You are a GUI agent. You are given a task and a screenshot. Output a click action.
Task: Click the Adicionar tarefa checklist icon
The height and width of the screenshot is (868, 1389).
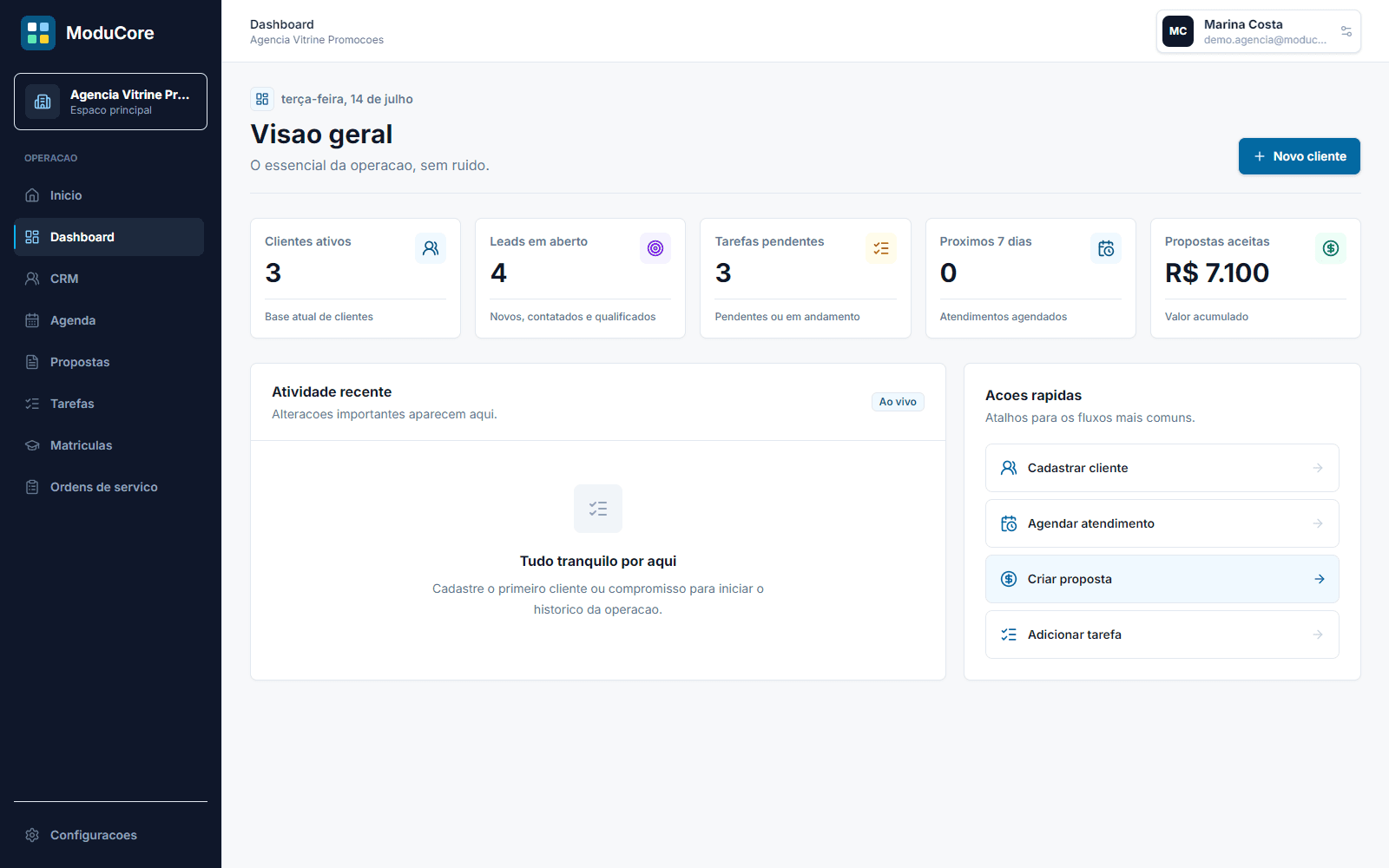pyautogui.click(x=1009, y=635)
